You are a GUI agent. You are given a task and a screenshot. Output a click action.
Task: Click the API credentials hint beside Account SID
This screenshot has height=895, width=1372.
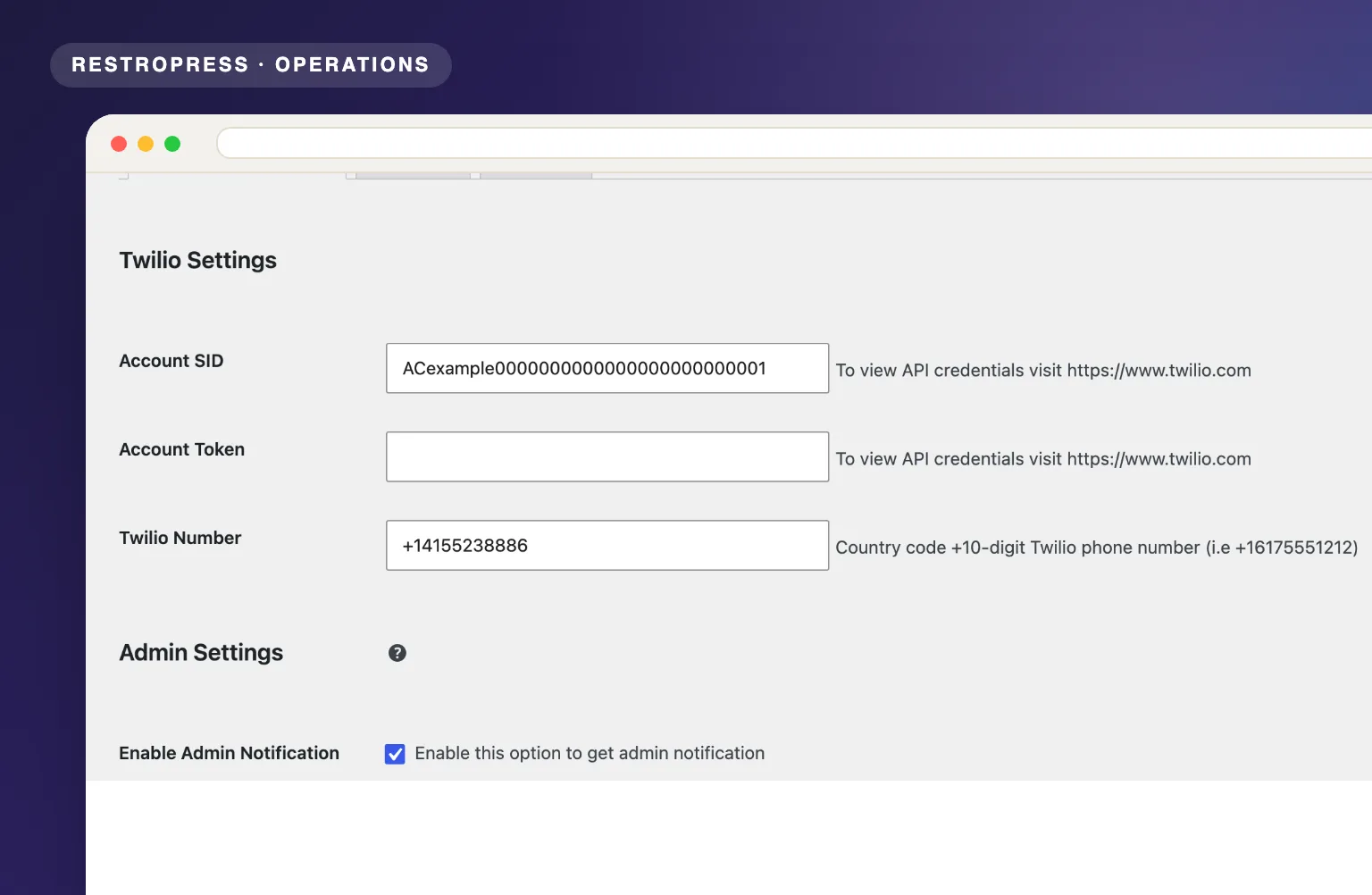[x=1043, y=371]
